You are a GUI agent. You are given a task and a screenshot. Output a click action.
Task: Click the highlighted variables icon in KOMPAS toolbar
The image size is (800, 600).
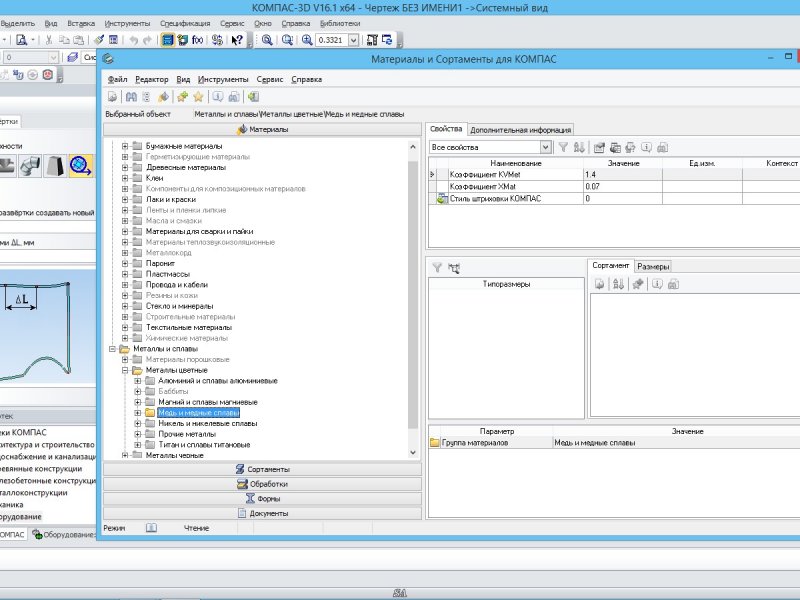pos(167,40)
